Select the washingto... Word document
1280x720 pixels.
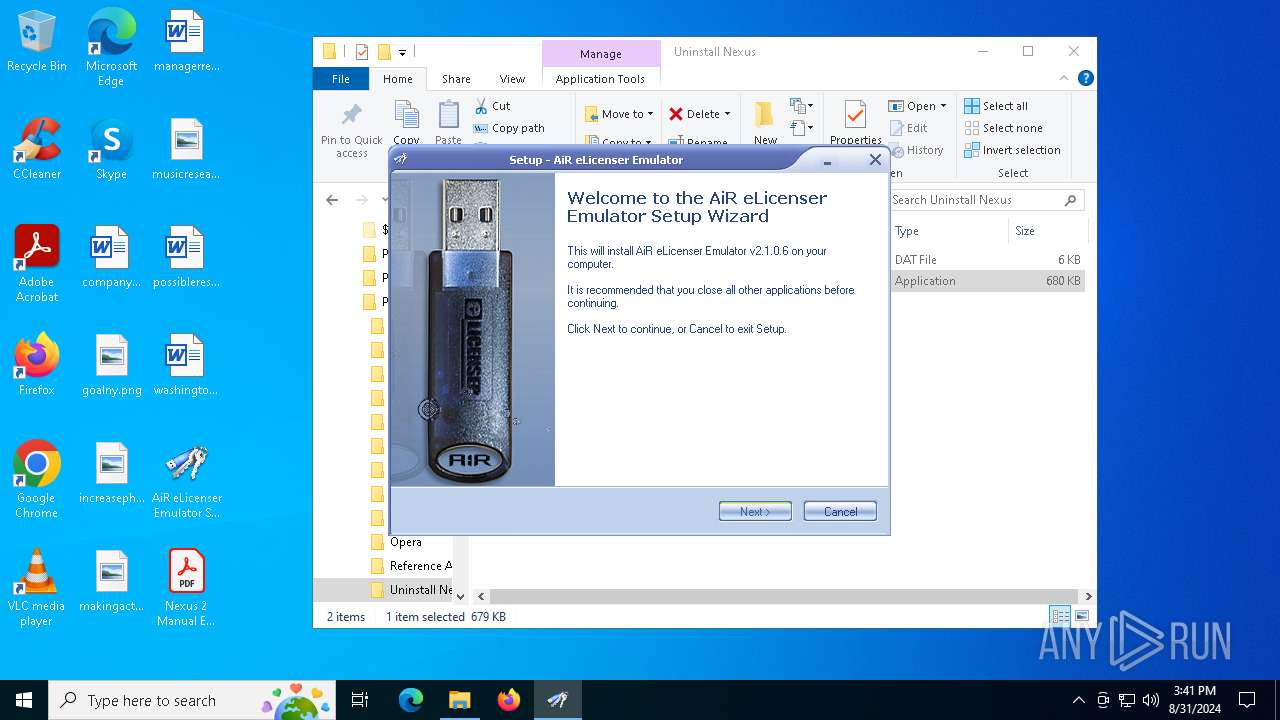click(x=186, y=366)
